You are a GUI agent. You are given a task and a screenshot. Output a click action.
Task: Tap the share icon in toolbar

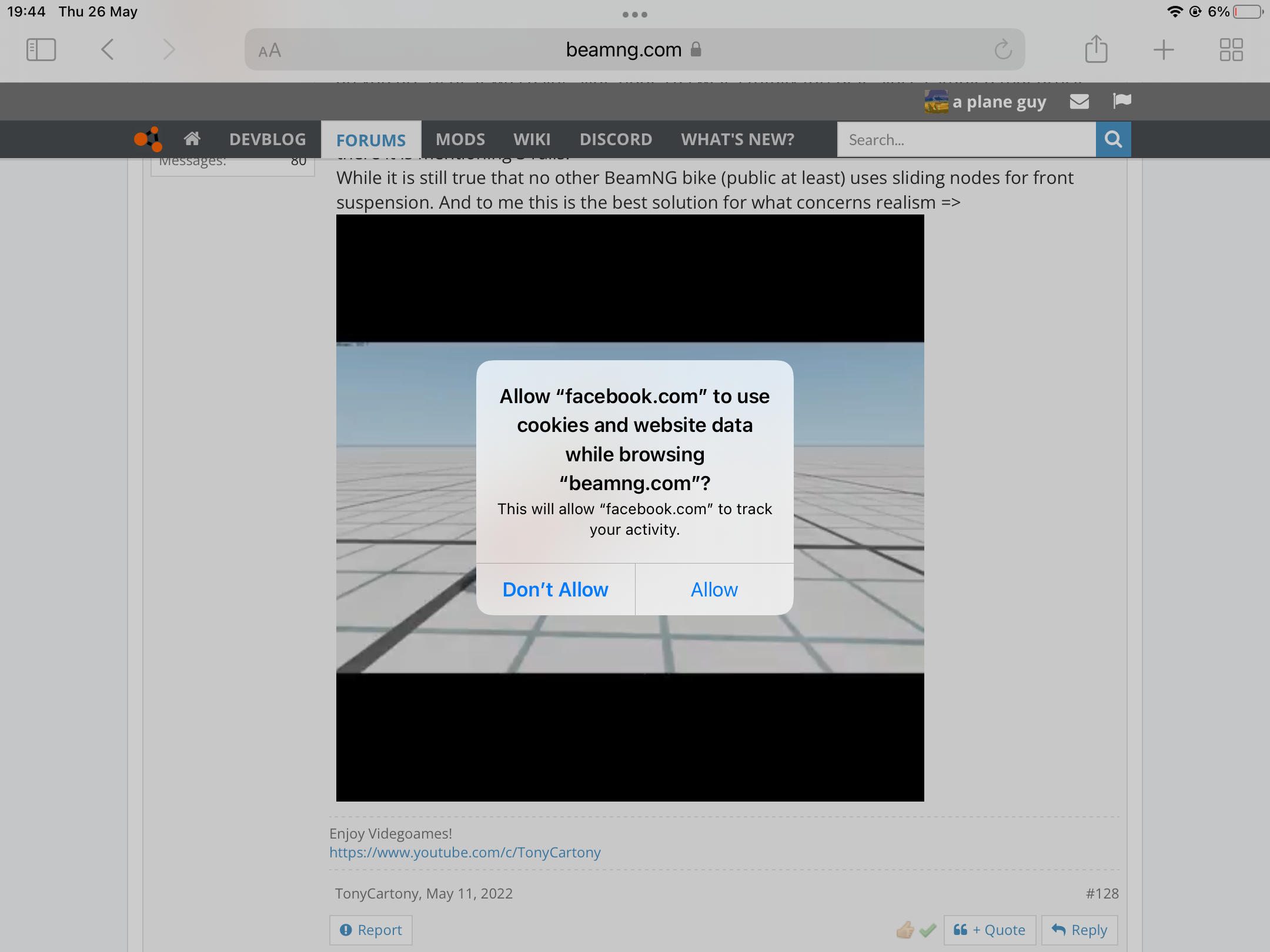pos(1096,50)
